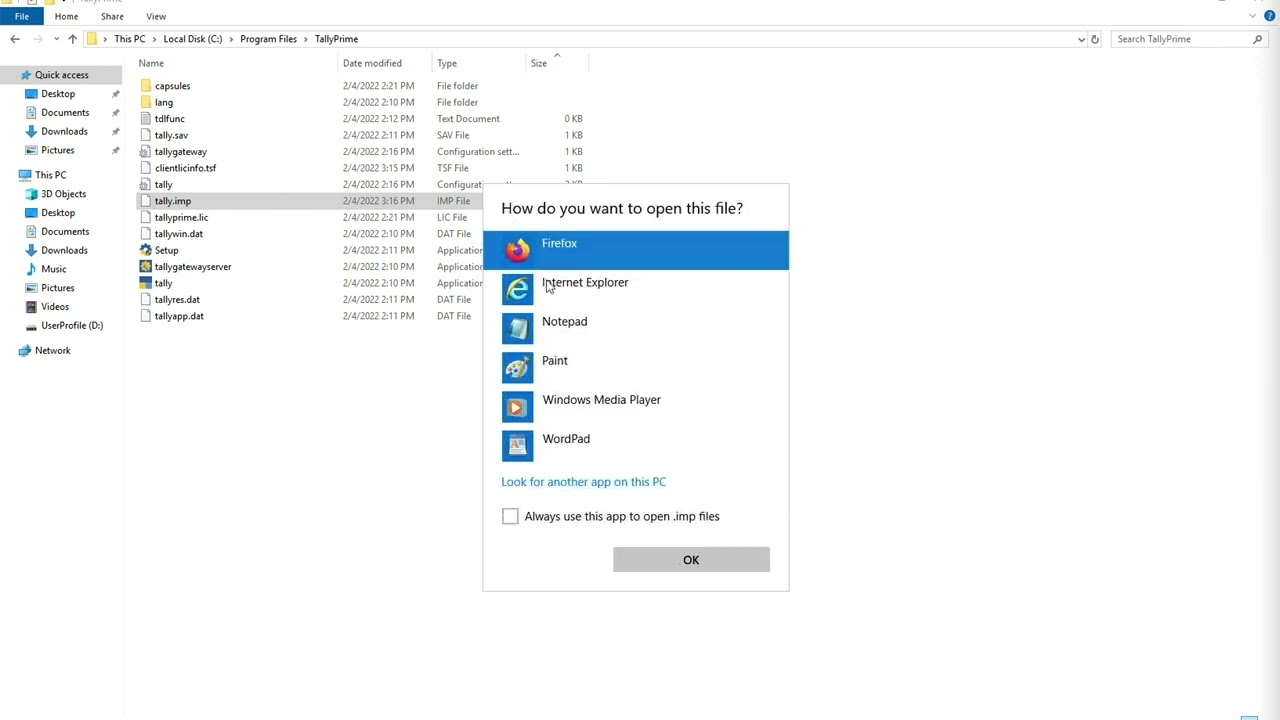Open Pictures under Quick access
Viewport: 1280px width, 720px height.
tap(58, 150)
